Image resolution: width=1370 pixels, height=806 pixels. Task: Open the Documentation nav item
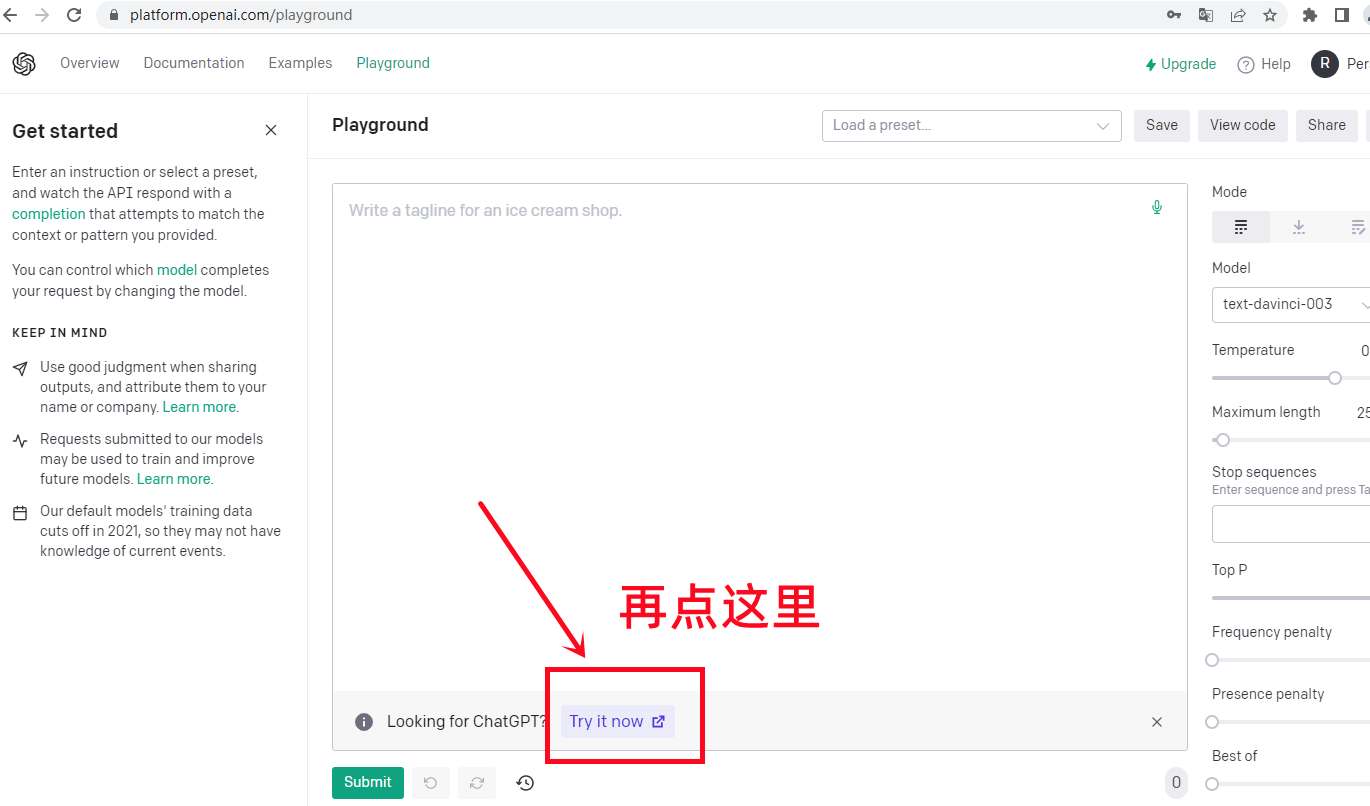(194, 63)
